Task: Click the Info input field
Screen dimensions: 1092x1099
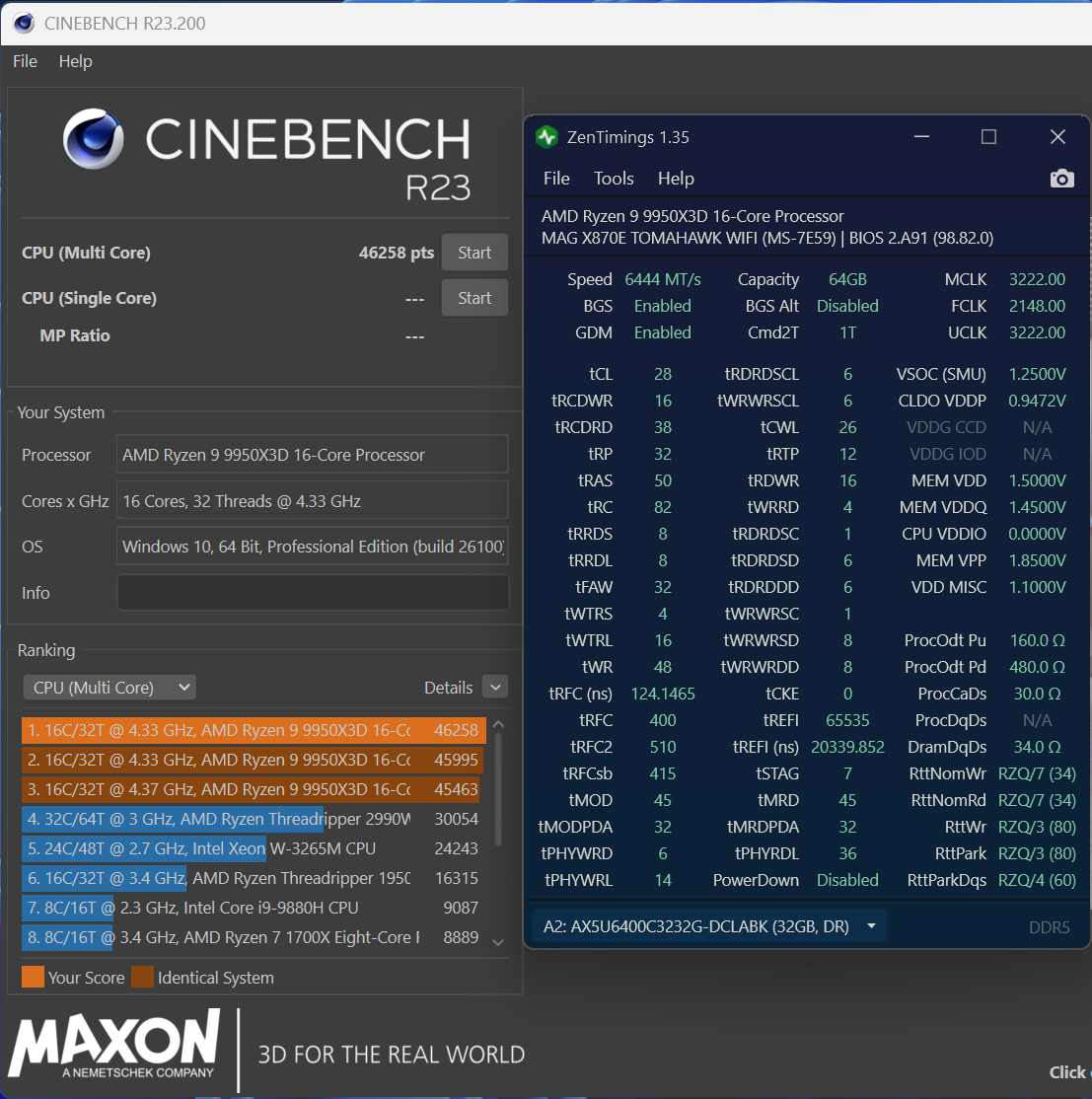Action: click(312, 592)
